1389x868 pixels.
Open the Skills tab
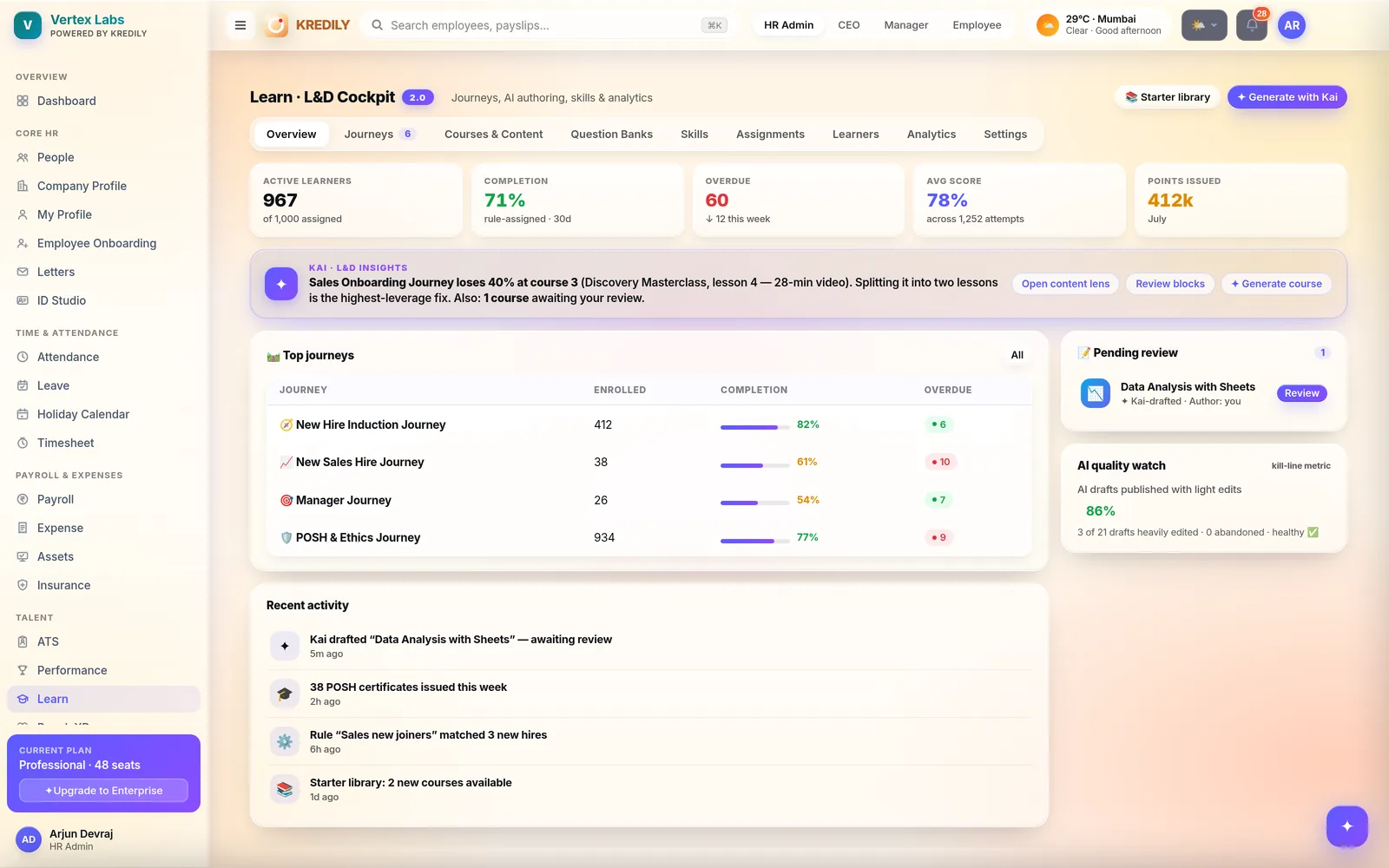pyautogui.click(x=694, y=134)
